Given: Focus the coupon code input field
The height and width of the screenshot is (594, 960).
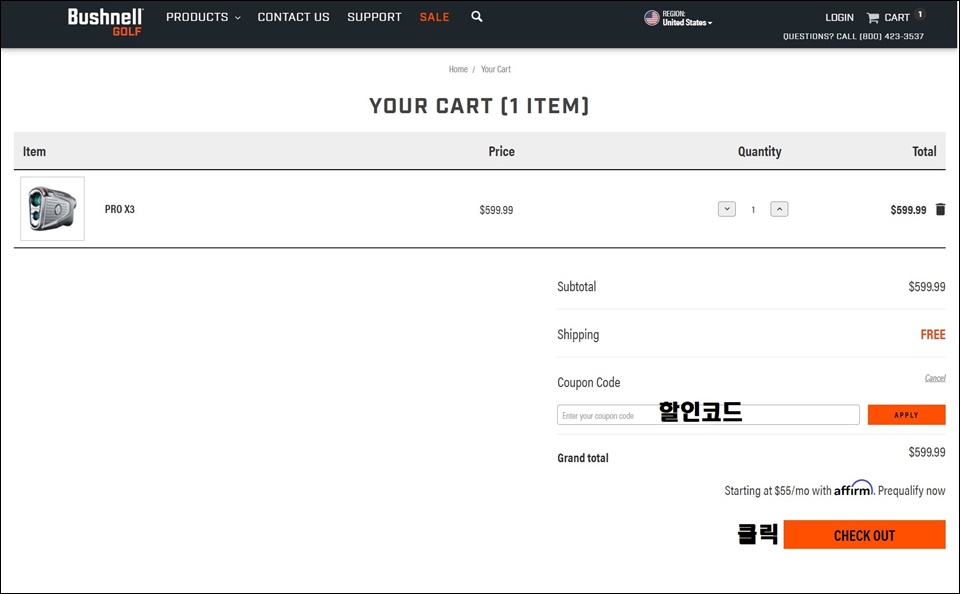Looking at the screenshot, I should point(708,415).
